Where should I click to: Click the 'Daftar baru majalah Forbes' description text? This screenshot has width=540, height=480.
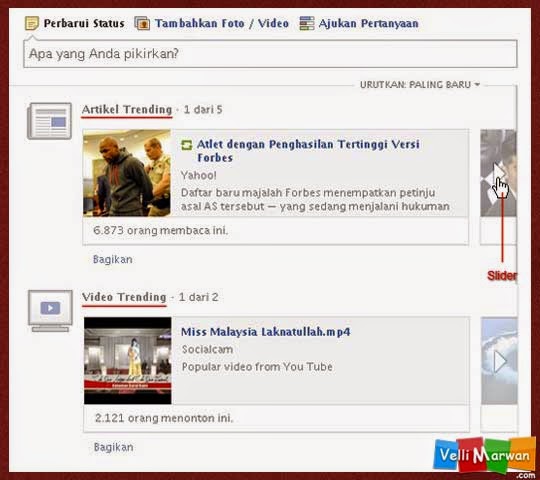point(315,199)
